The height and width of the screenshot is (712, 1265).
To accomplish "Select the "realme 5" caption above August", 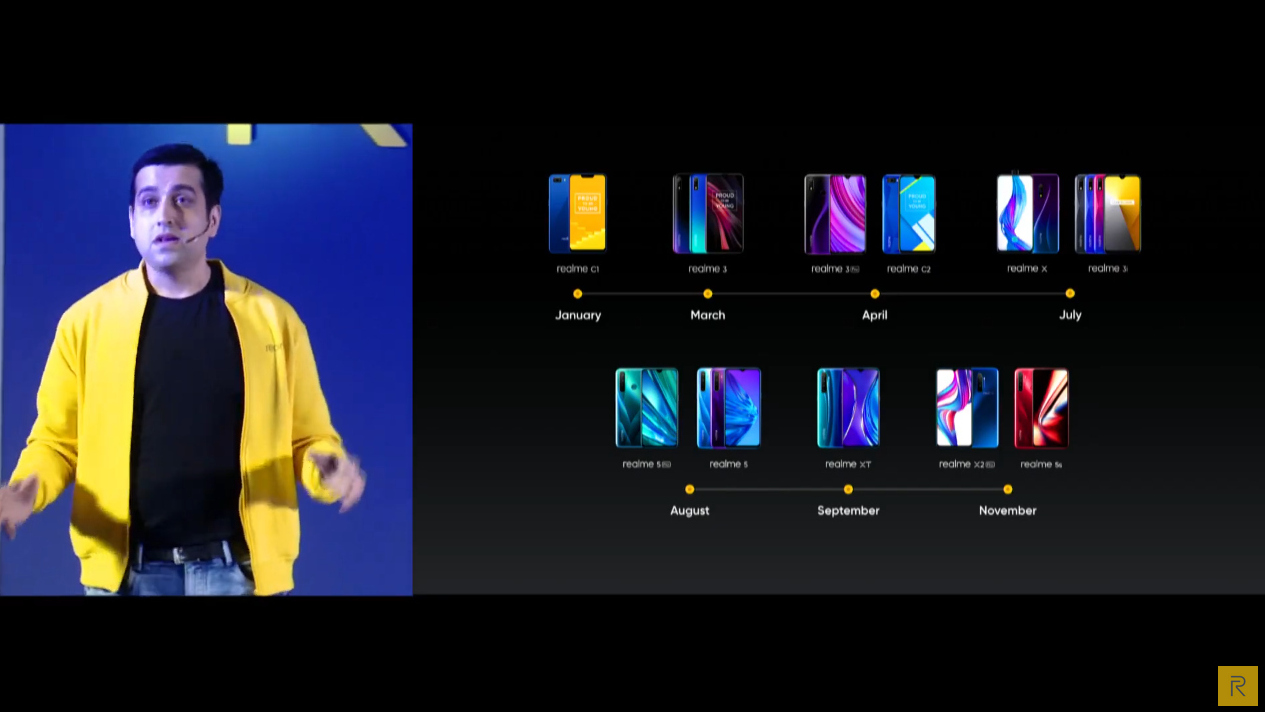I will [x=729, y=464].
